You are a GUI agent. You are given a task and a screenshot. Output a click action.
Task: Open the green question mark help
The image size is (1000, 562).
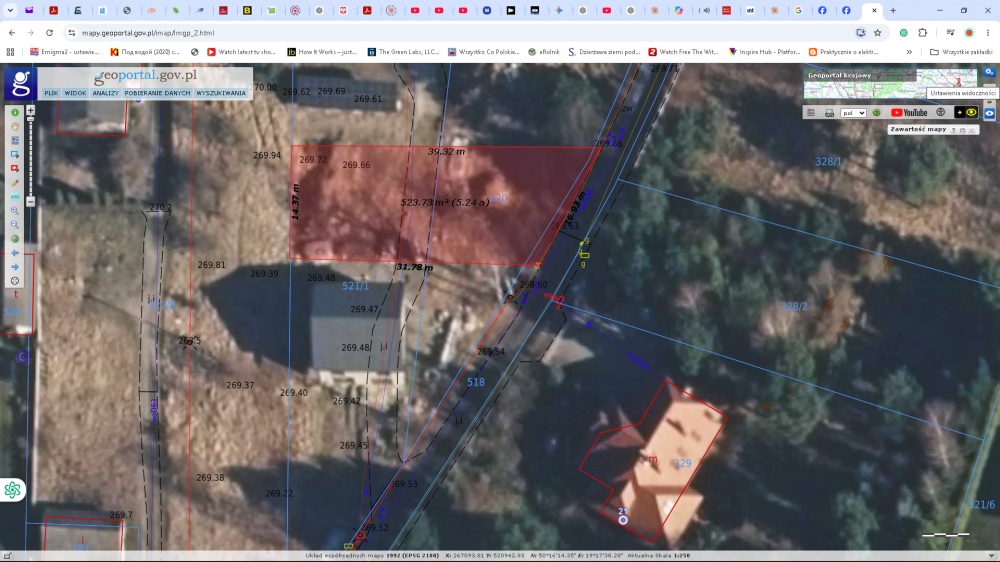[x=876, y=113]
